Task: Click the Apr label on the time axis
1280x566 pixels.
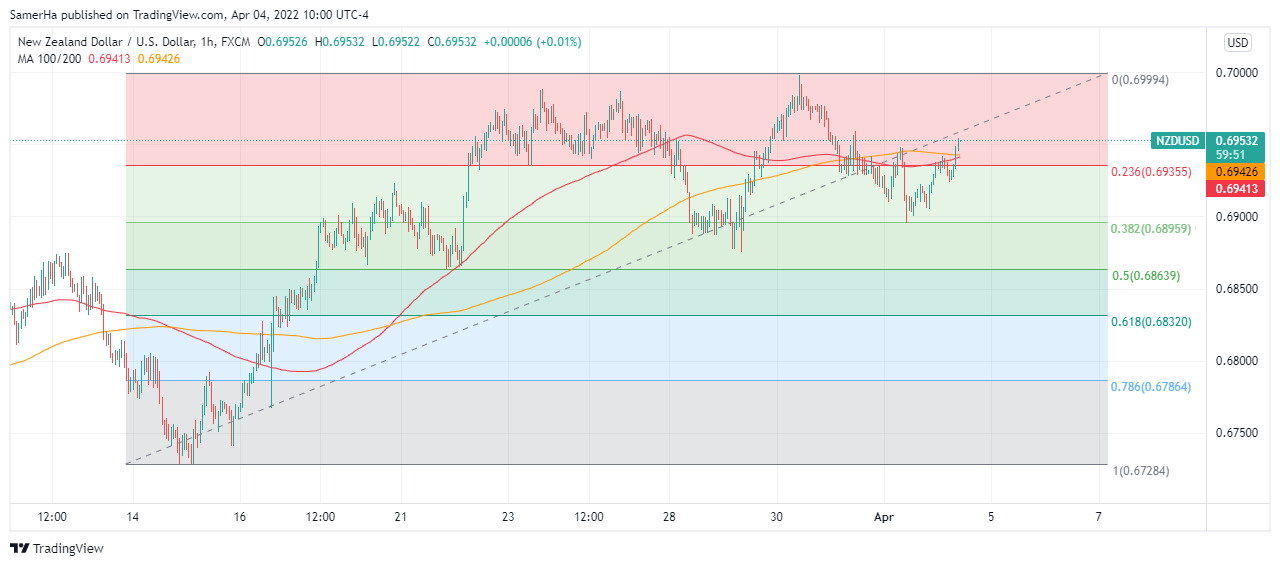Action: 883,517
